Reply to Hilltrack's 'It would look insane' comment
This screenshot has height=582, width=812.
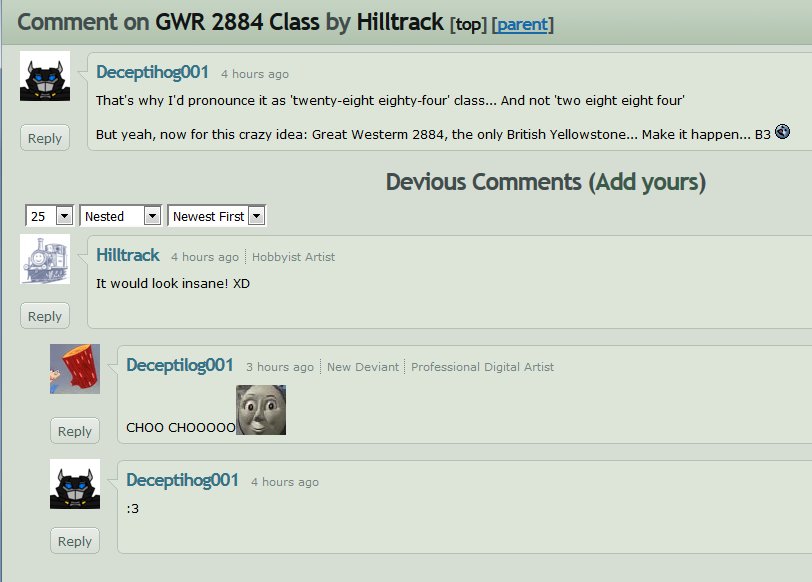tap(45, 316)
